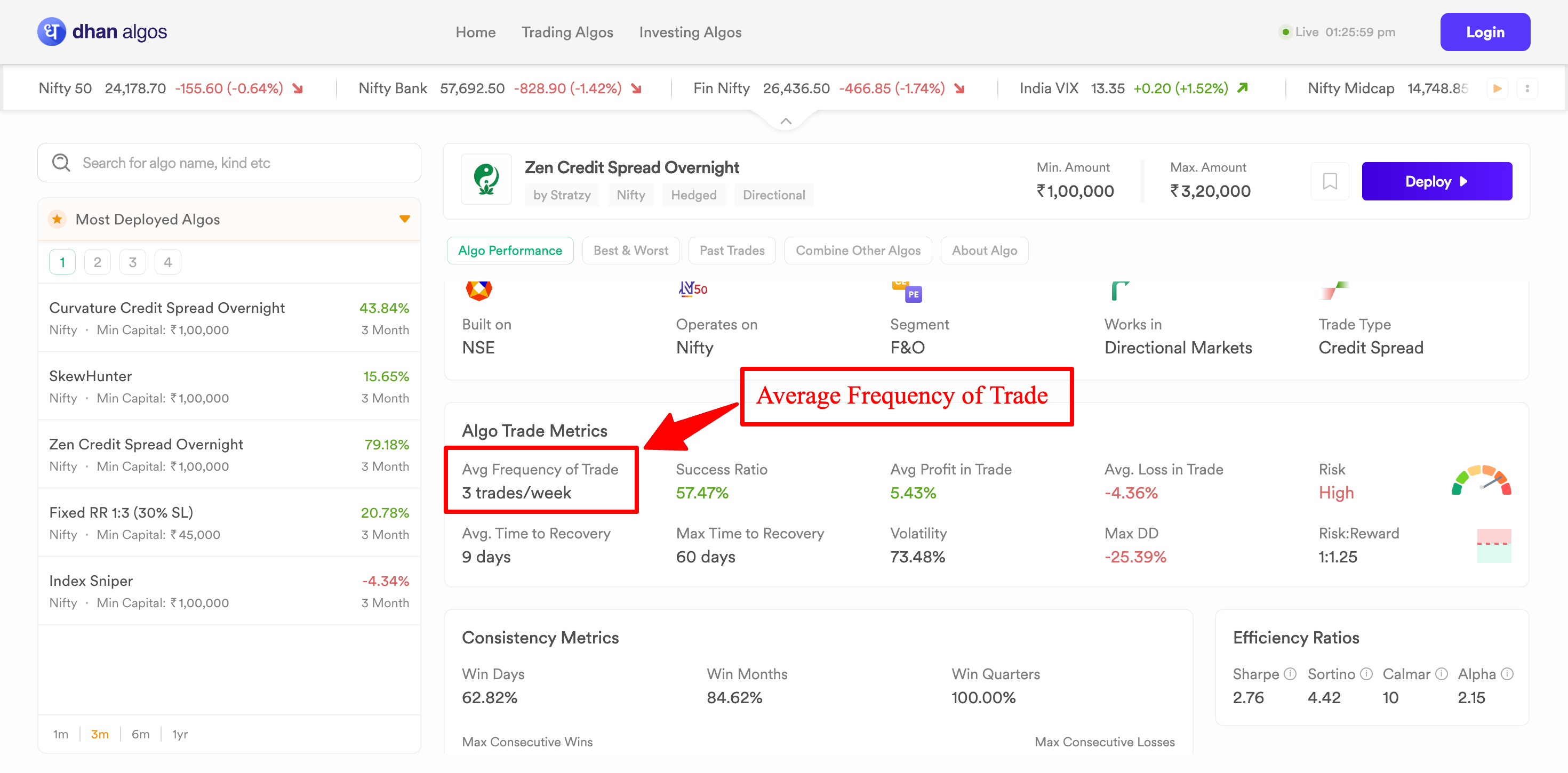Select the 1yr time period
This screenshot has height=773, width=1568.
180,734
